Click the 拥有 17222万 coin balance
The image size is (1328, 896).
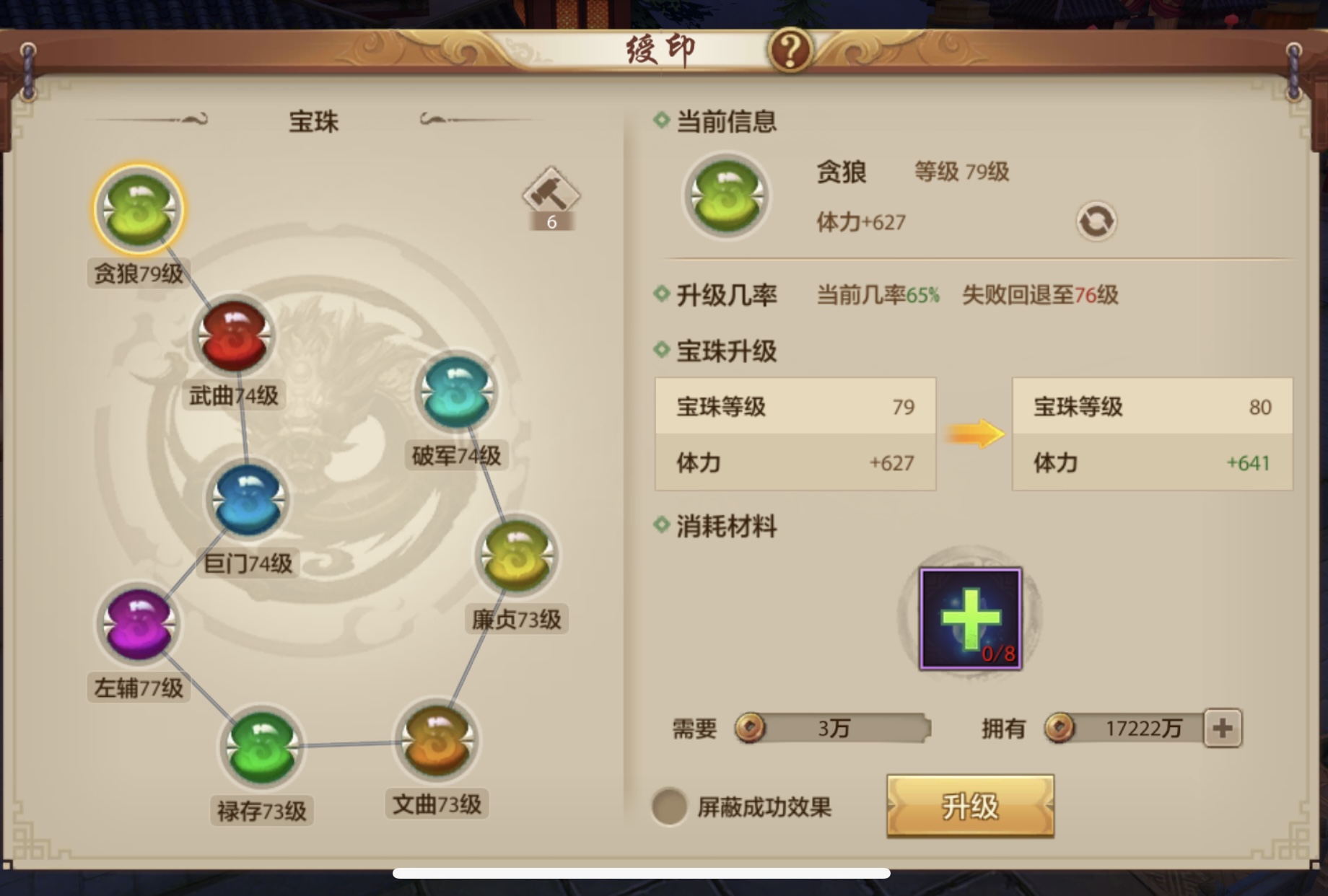(1124, 728)
